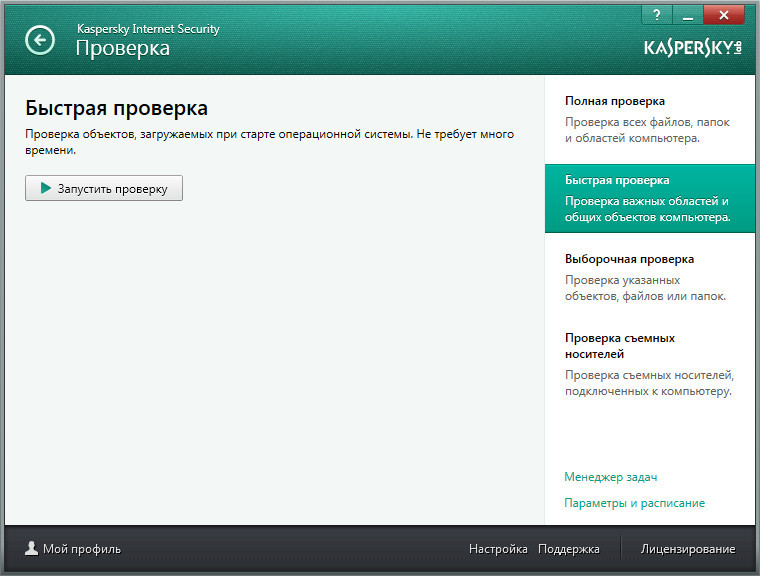Switch to Выборочная проверка
This screenshot has width=760, height=576.
point(650,277)
